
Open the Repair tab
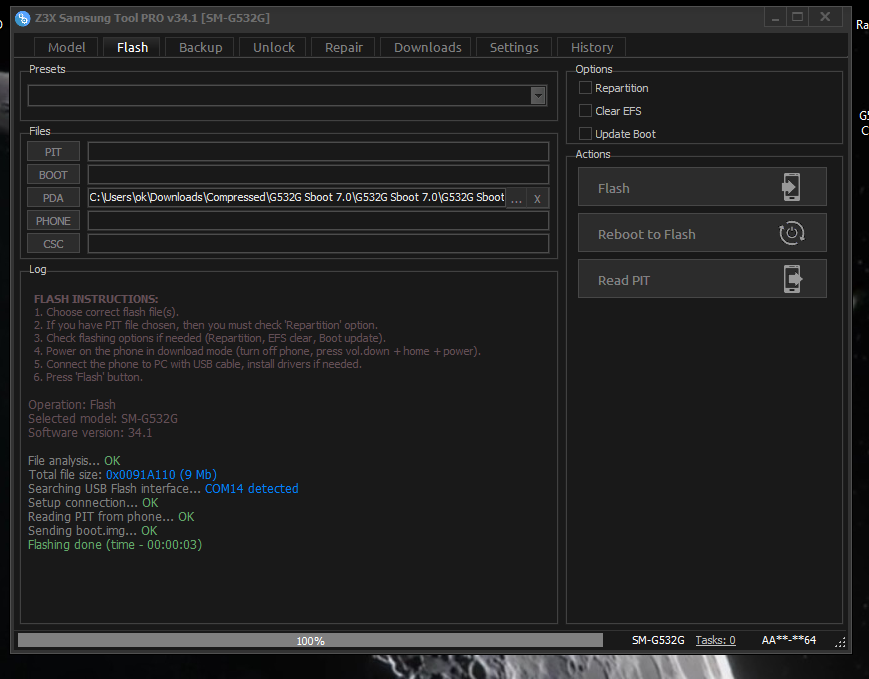[x=344, y=47]
